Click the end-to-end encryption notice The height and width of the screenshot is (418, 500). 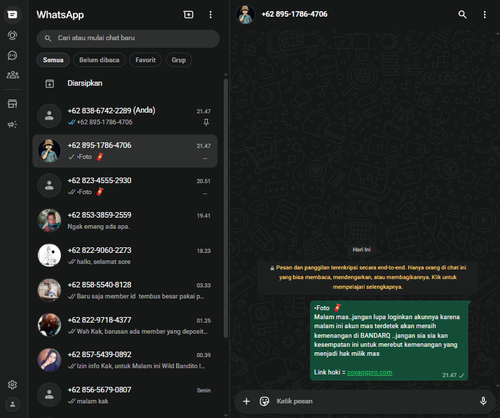pos(368,277)
